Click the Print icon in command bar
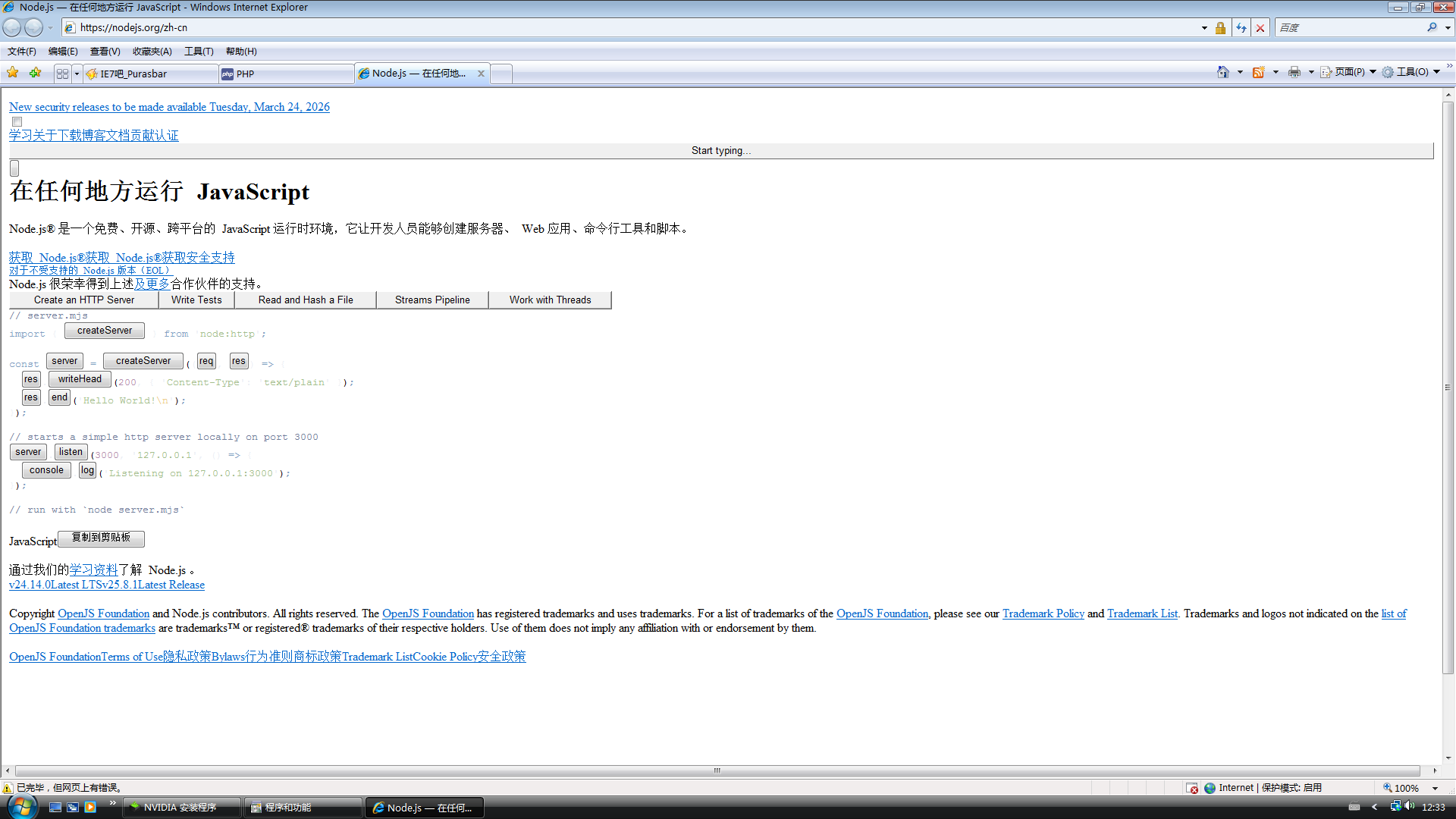The image size is (1456, 819). tap(1294, 72)
